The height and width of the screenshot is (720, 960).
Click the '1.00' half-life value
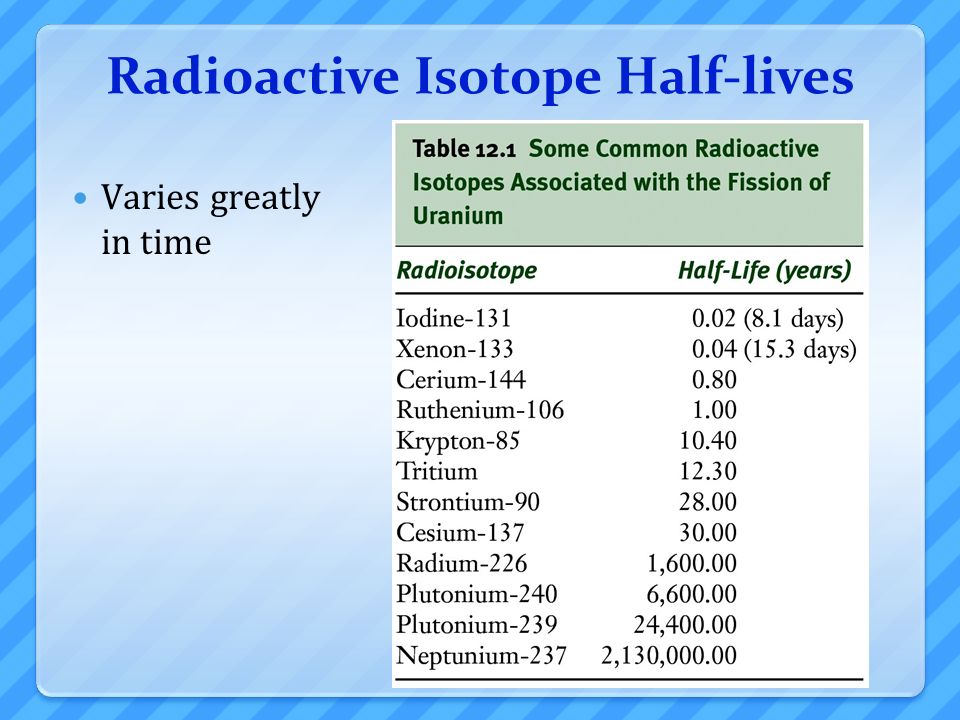(714, 410)
